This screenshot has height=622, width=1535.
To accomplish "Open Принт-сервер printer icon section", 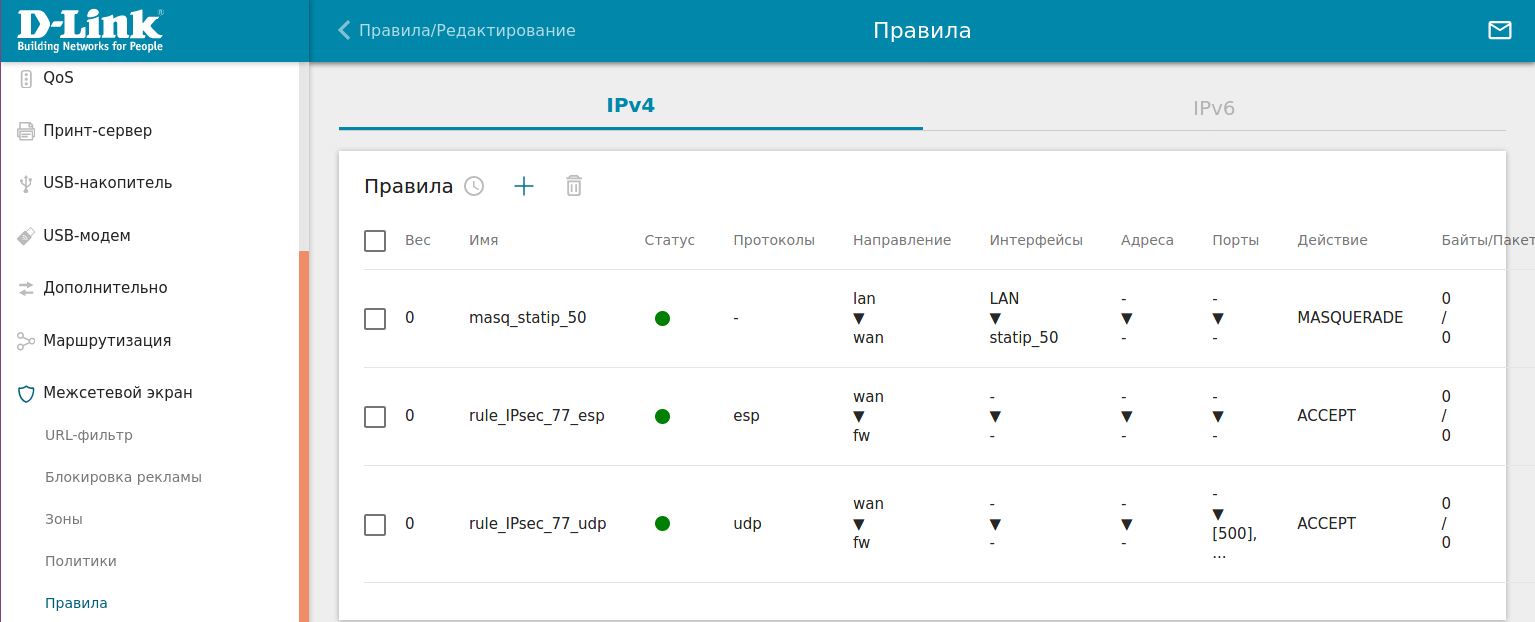I will coord(27,131).
